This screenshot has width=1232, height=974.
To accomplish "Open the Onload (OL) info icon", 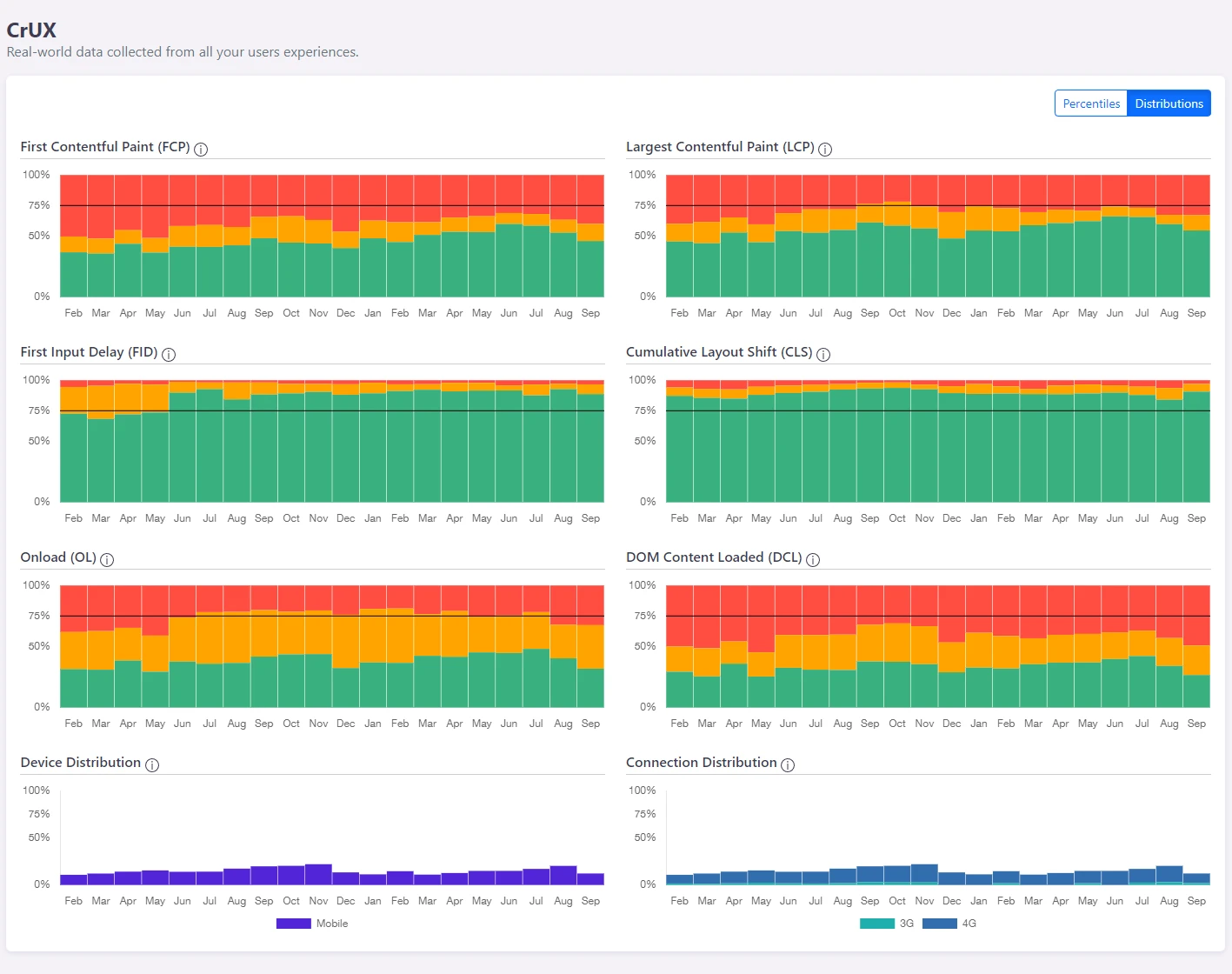I will [107, 559].
